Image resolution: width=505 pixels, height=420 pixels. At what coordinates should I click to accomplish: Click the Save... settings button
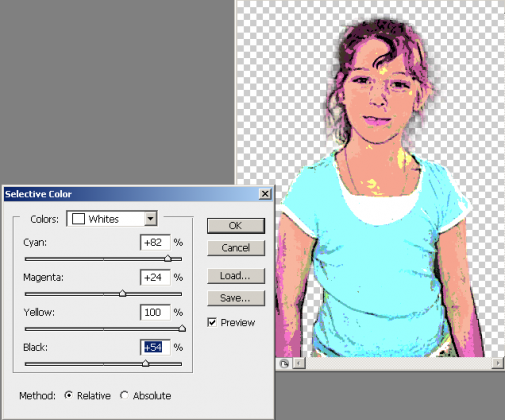236,298
